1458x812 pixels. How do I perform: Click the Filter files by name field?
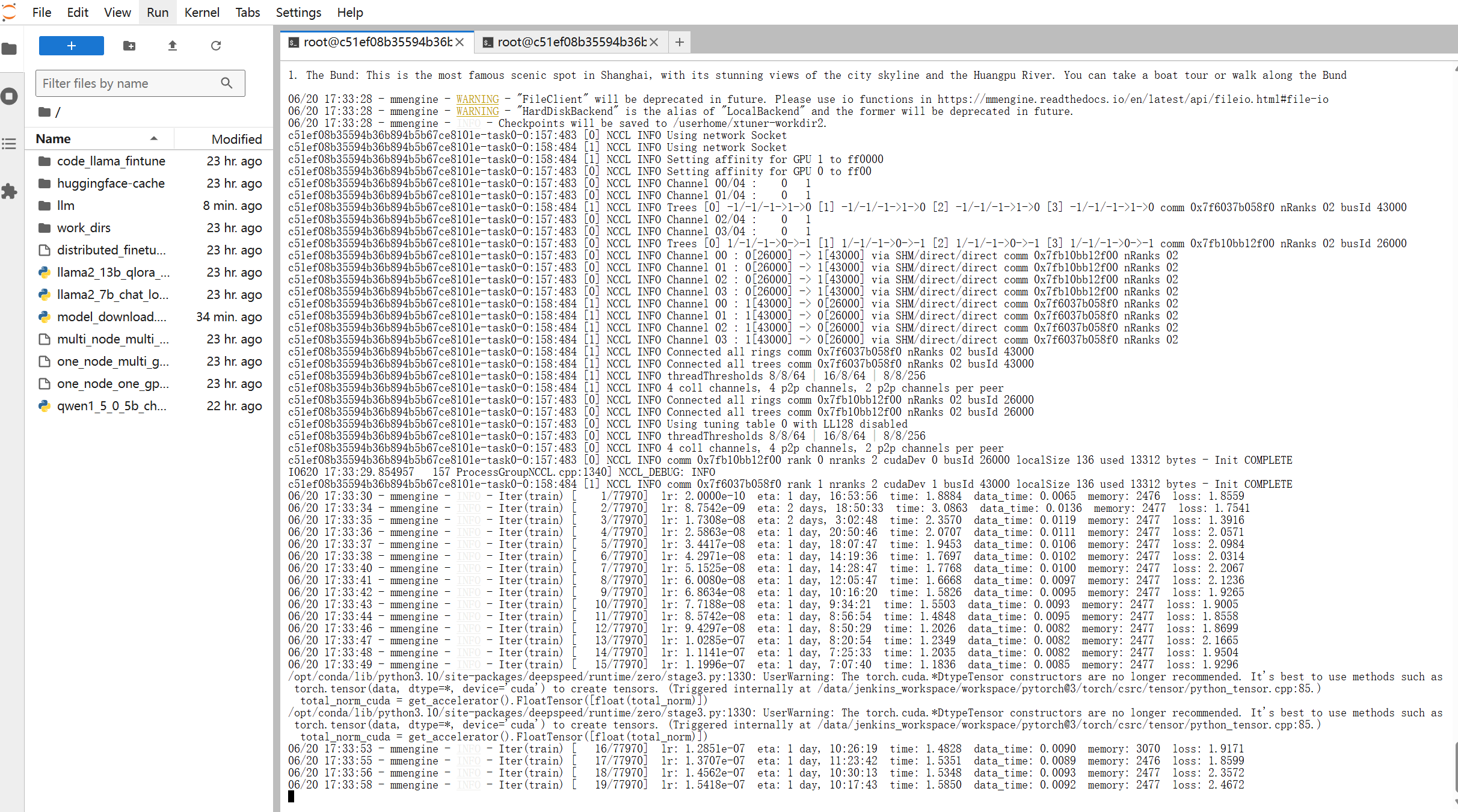point(129,84)
